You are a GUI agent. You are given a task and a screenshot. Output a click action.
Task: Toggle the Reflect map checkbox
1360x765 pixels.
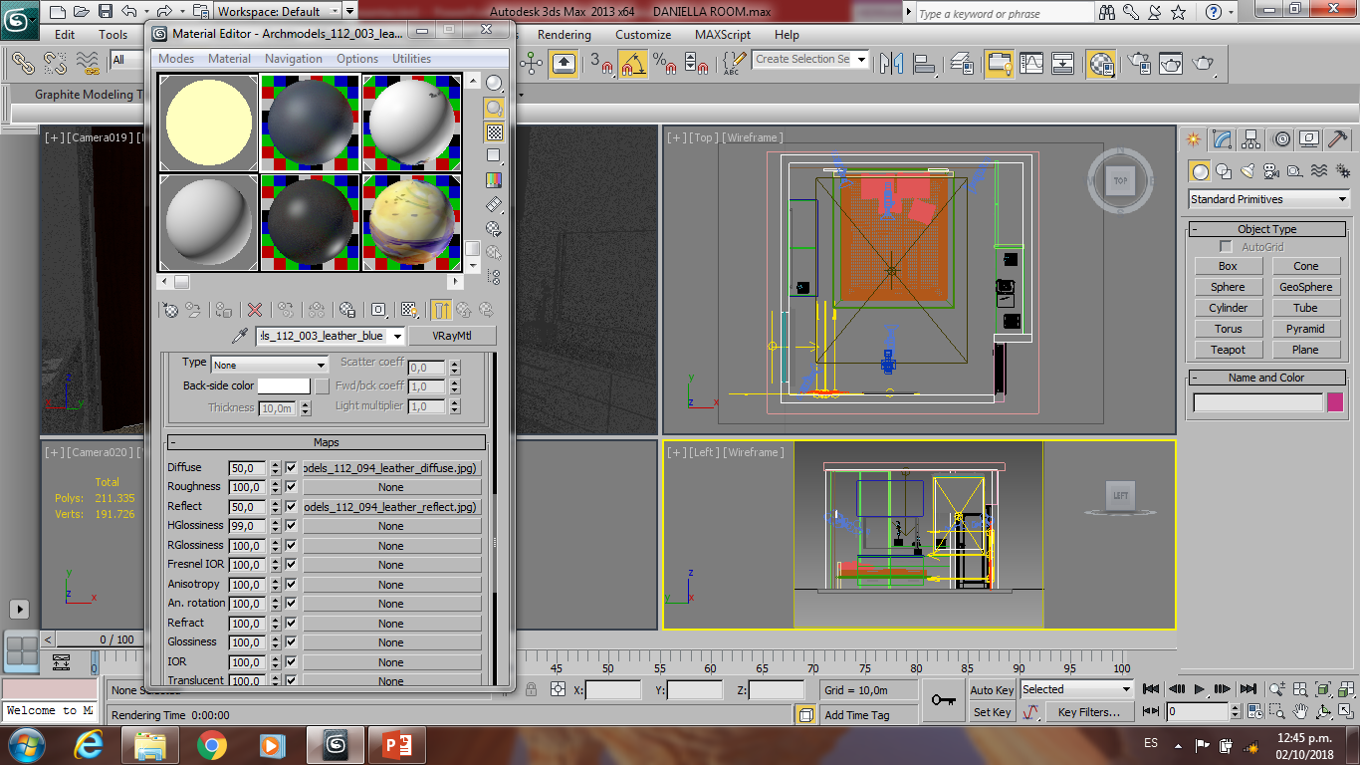coord(291,507)
